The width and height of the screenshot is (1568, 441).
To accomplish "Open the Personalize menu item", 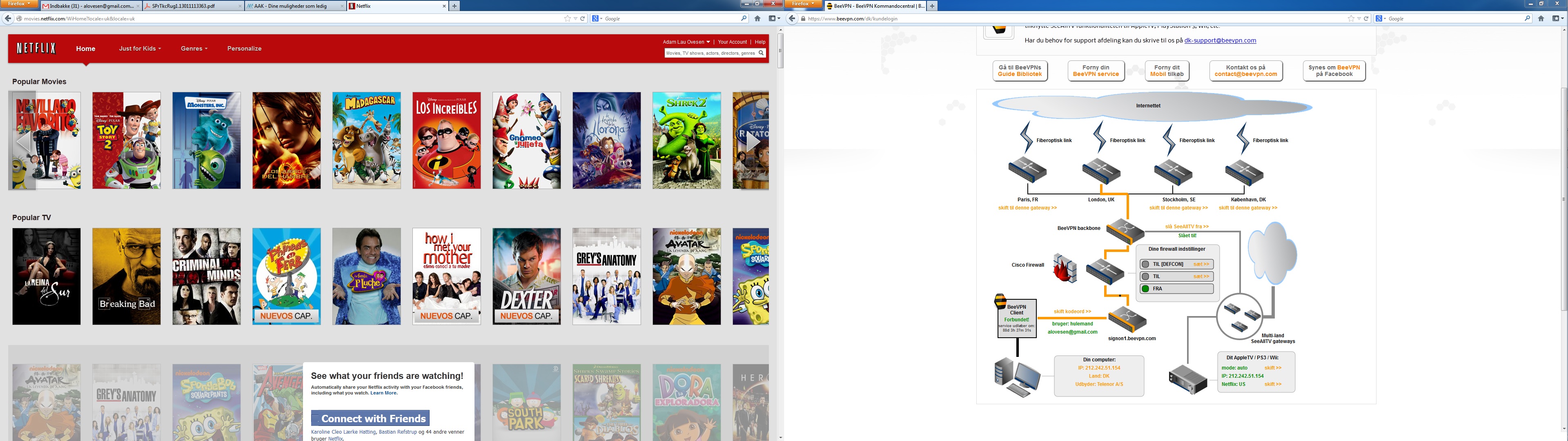I will click(244, 49).
